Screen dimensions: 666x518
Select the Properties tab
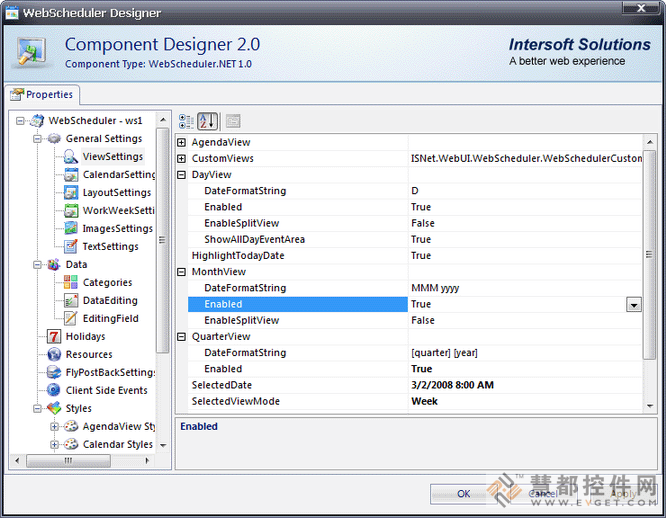pos(42,94)
